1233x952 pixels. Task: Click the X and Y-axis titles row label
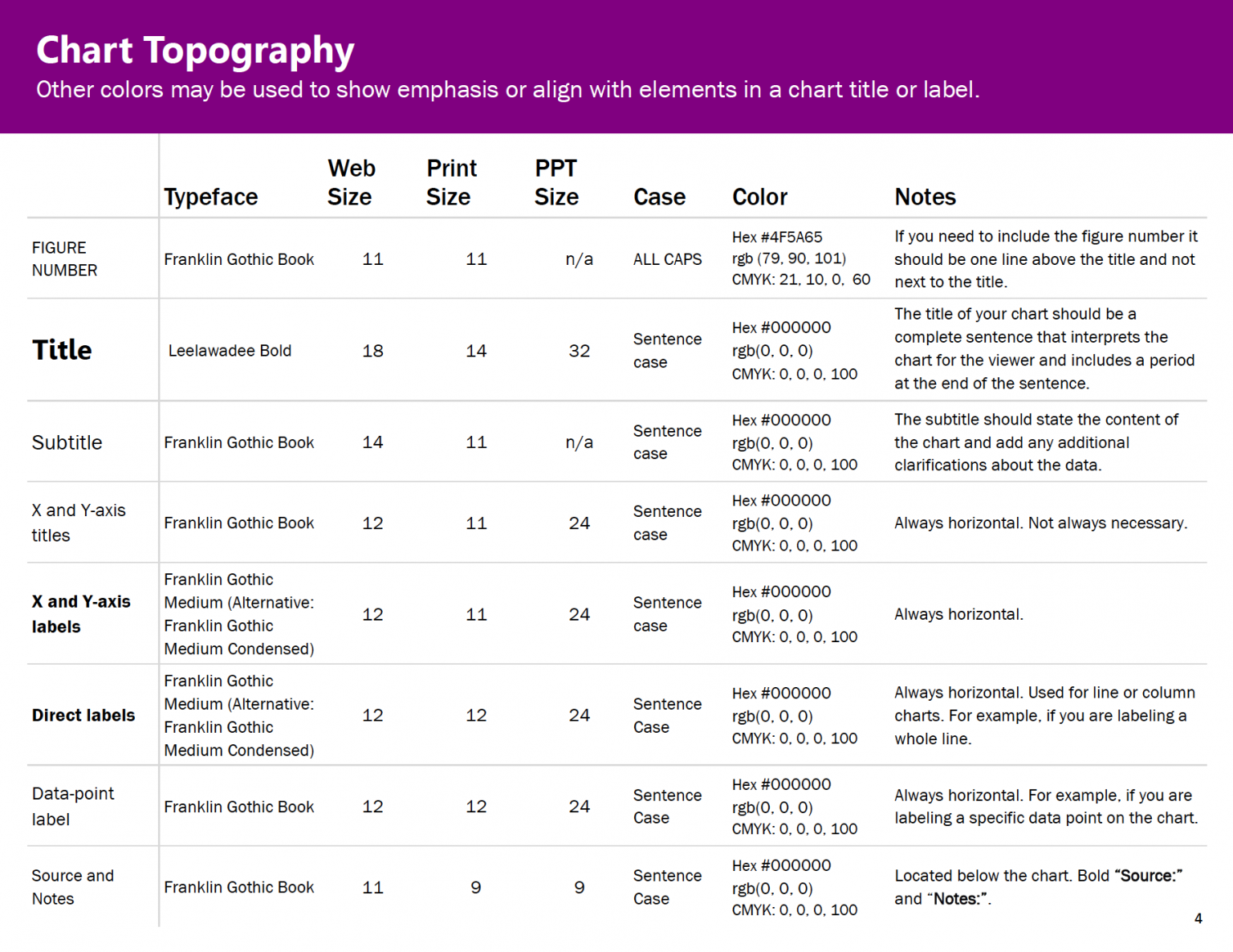tap(79, 523)
